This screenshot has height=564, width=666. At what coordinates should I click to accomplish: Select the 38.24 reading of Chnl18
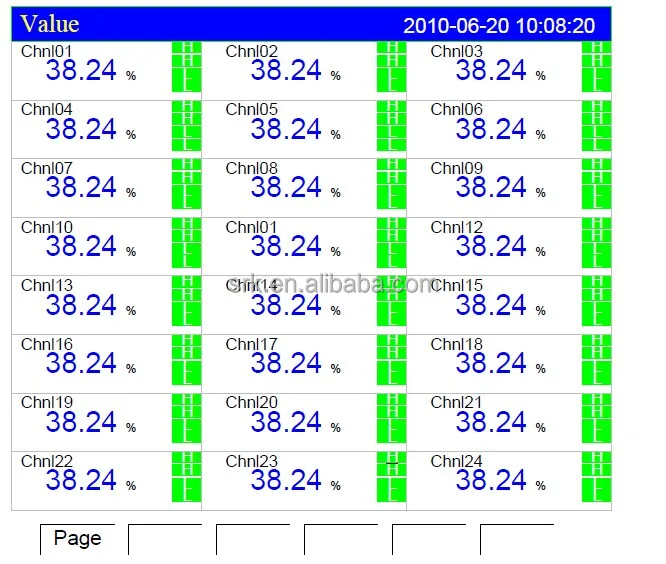491,363
